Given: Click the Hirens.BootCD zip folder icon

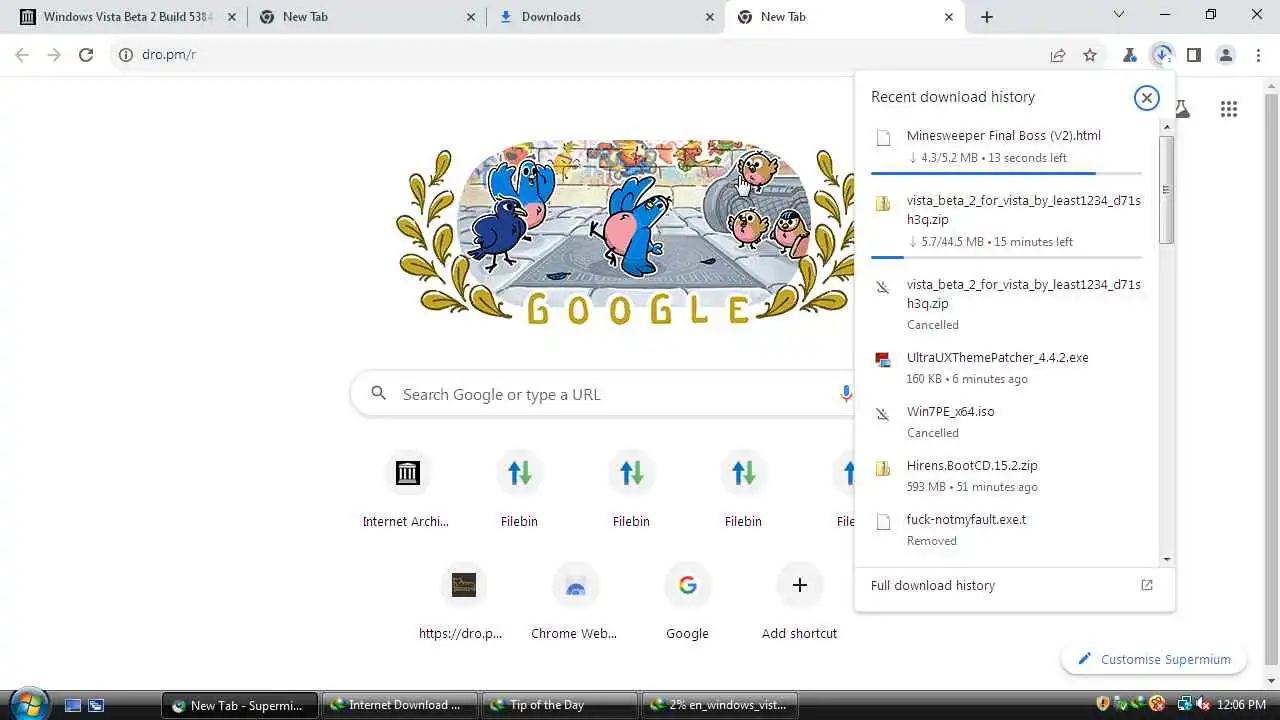Looking at the screenshot, I should tap(882, 468).
